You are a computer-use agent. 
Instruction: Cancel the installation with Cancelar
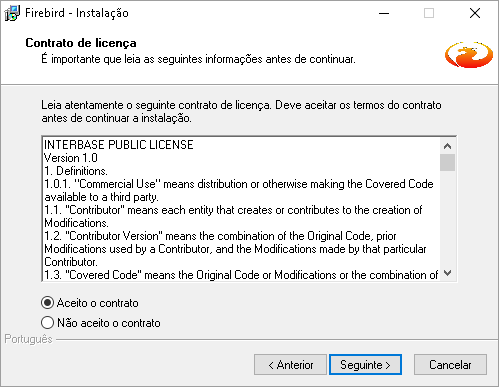coord(450,365)
